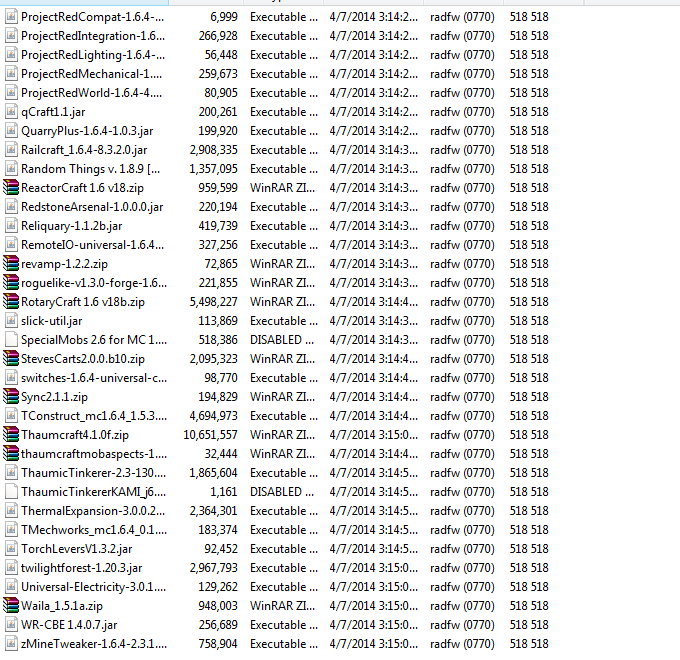The image size is (680, 660).
Task: Click the file size 758,904
Action: (218, 644)
